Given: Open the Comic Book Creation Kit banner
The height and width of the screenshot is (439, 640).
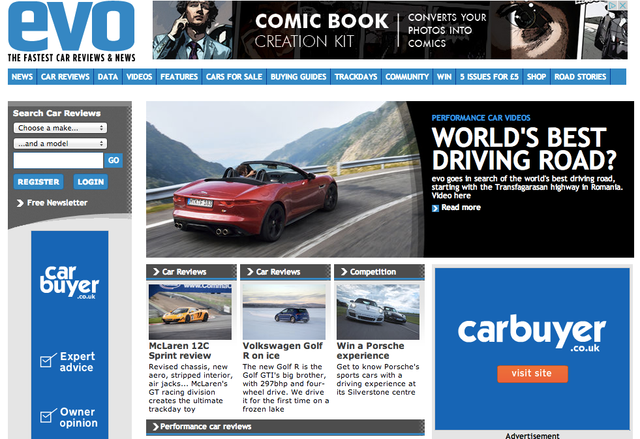Looking at the screenshot, I should (x=390, y=30).
